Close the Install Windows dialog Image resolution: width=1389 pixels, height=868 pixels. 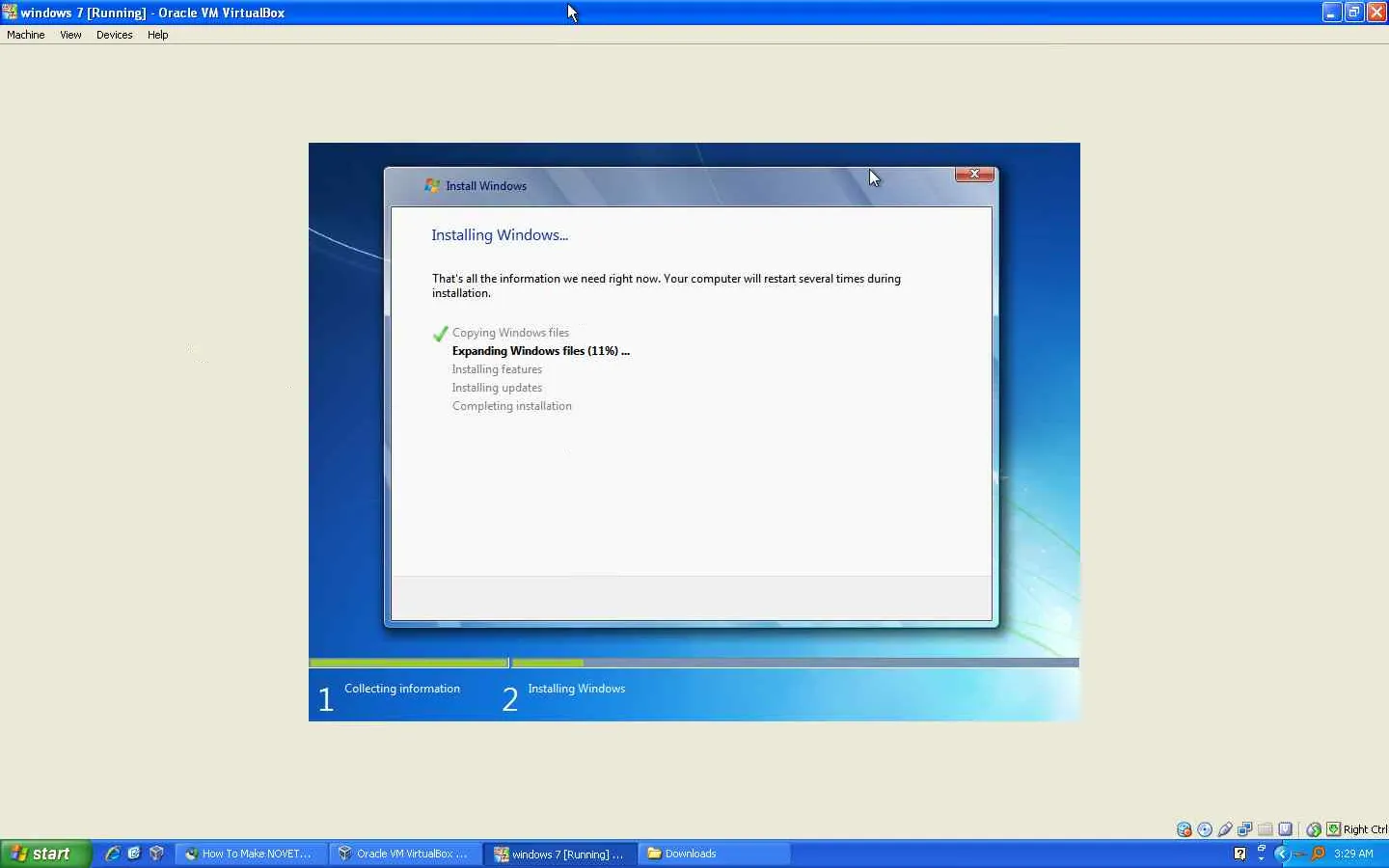[x=974, y=175]
